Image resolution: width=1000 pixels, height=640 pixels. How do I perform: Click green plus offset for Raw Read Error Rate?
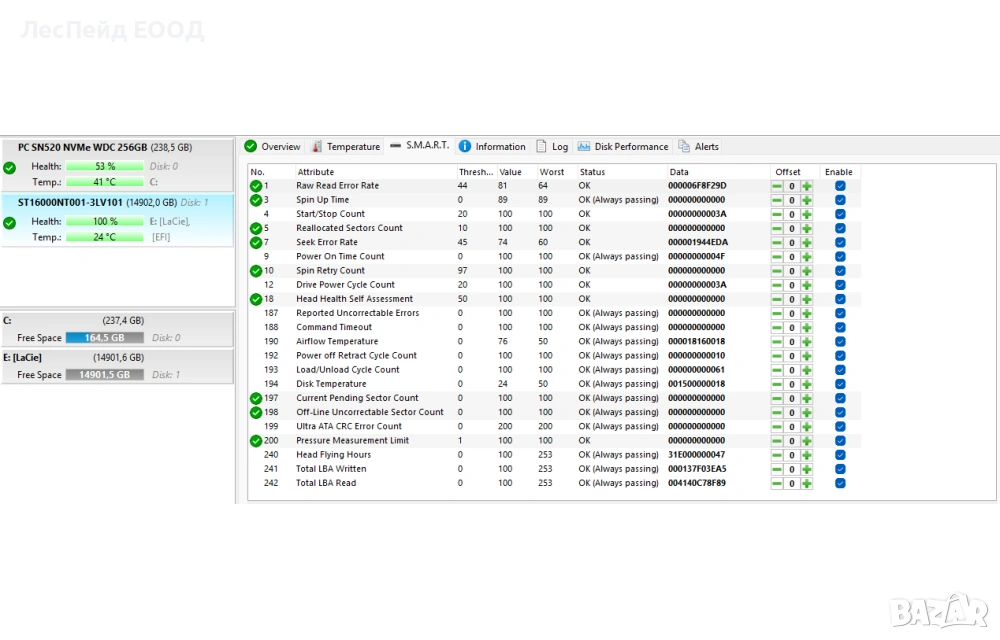(807, 186)
